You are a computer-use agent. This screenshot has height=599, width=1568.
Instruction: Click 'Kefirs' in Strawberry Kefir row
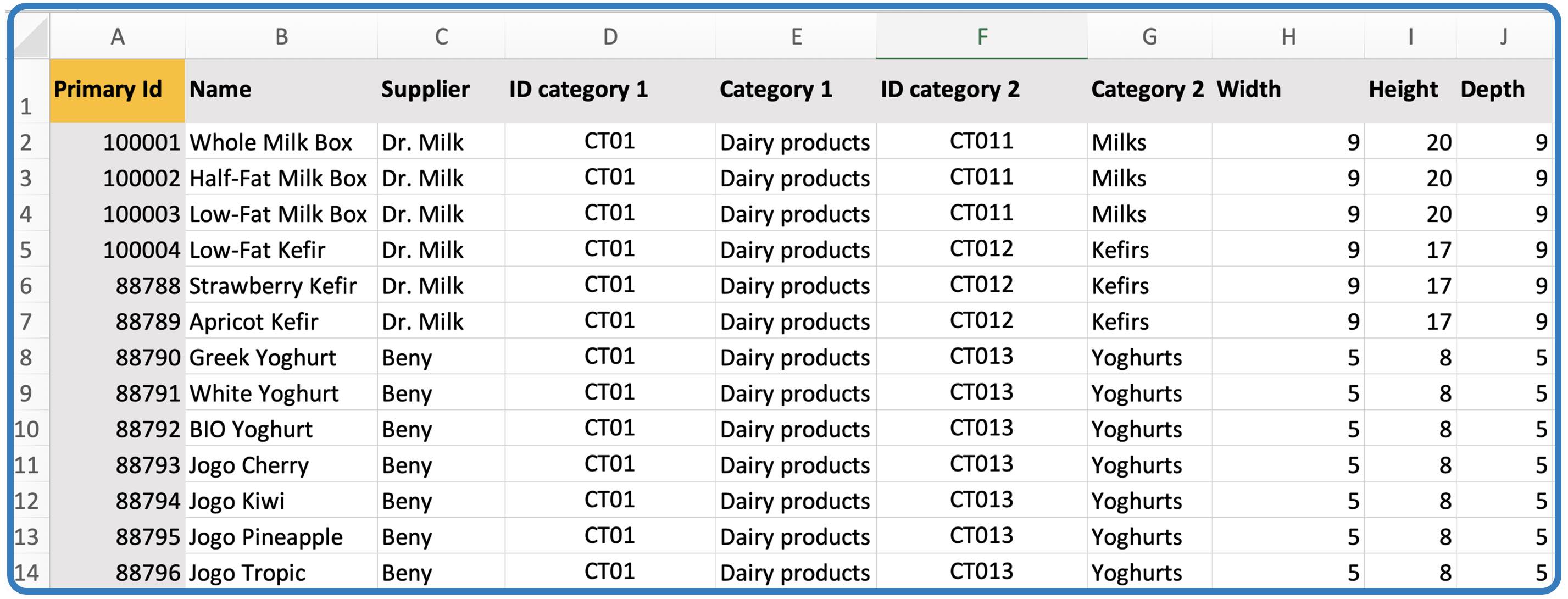coord(1150,285)
